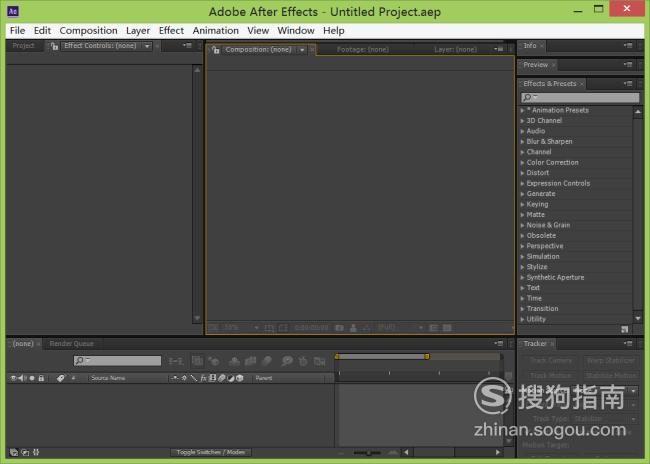Open the Composition Mini-Flowchart in timeline
650x464 pixels.
click(175, 362)
